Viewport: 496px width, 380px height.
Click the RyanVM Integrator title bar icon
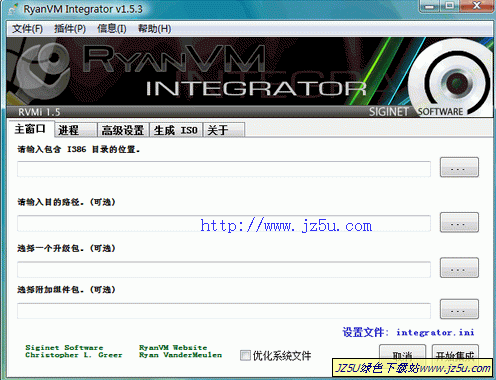pyautogui.click(x=13, y=9)
